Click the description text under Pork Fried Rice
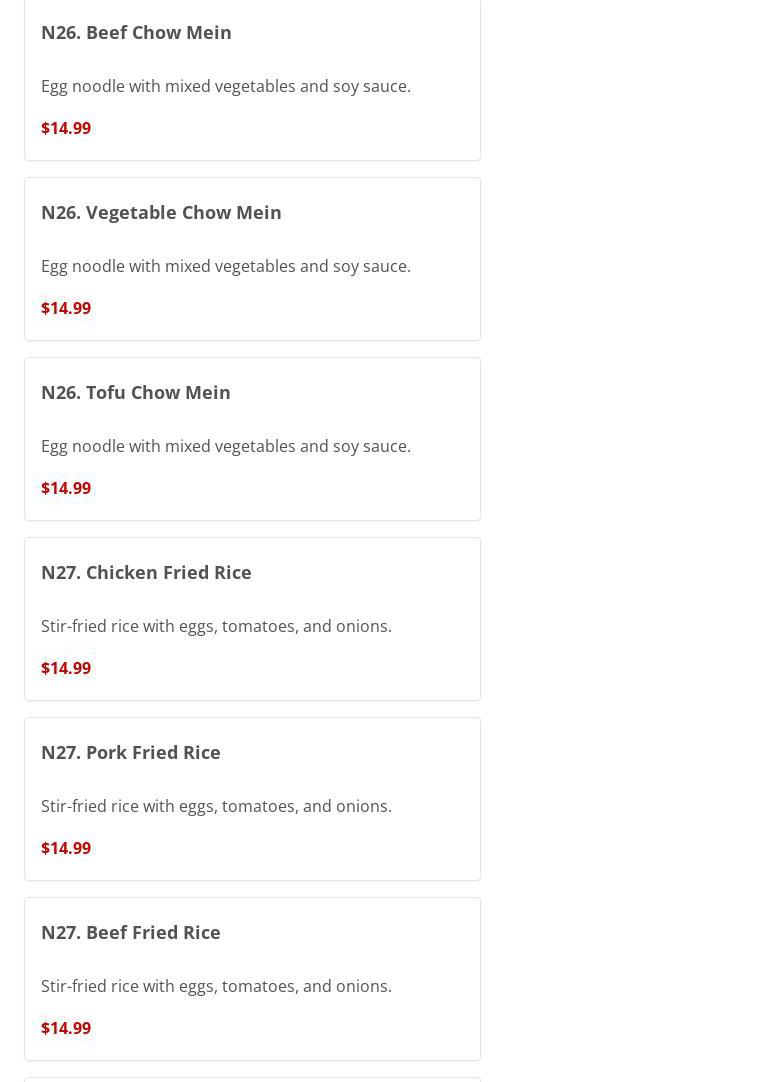The width and height of the screenshot is (770, 1082). point(216,806)
